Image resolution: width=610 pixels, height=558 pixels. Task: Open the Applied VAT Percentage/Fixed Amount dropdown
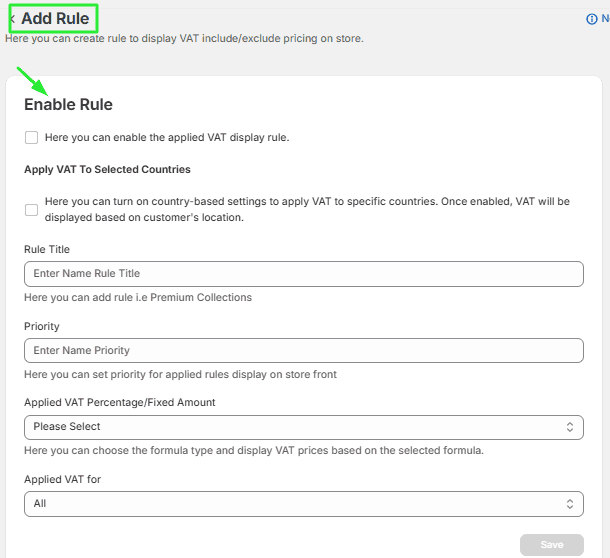(x=304, y=427)
